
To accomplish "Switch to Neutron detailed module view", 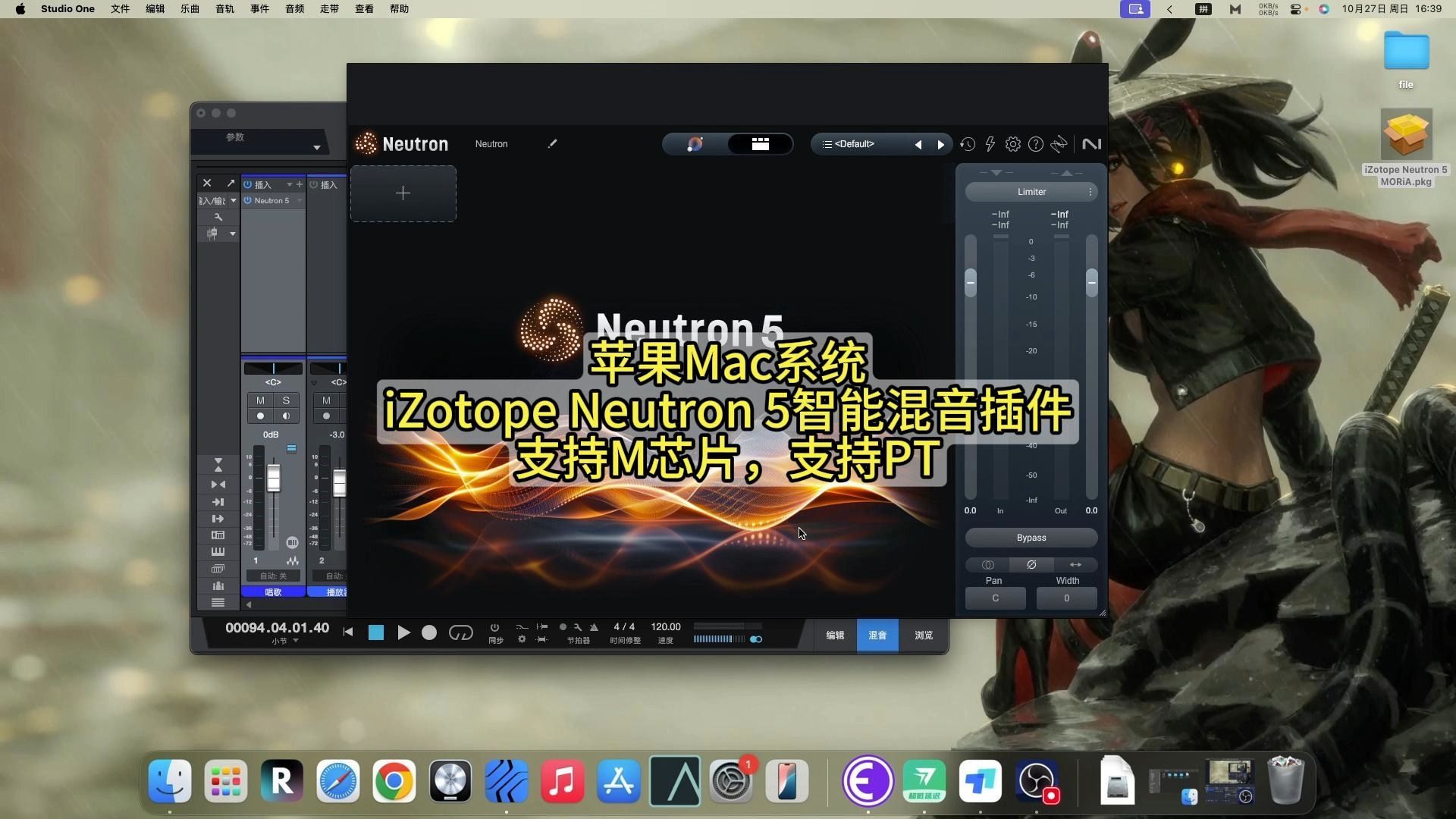I will click(x=760, y=144).
